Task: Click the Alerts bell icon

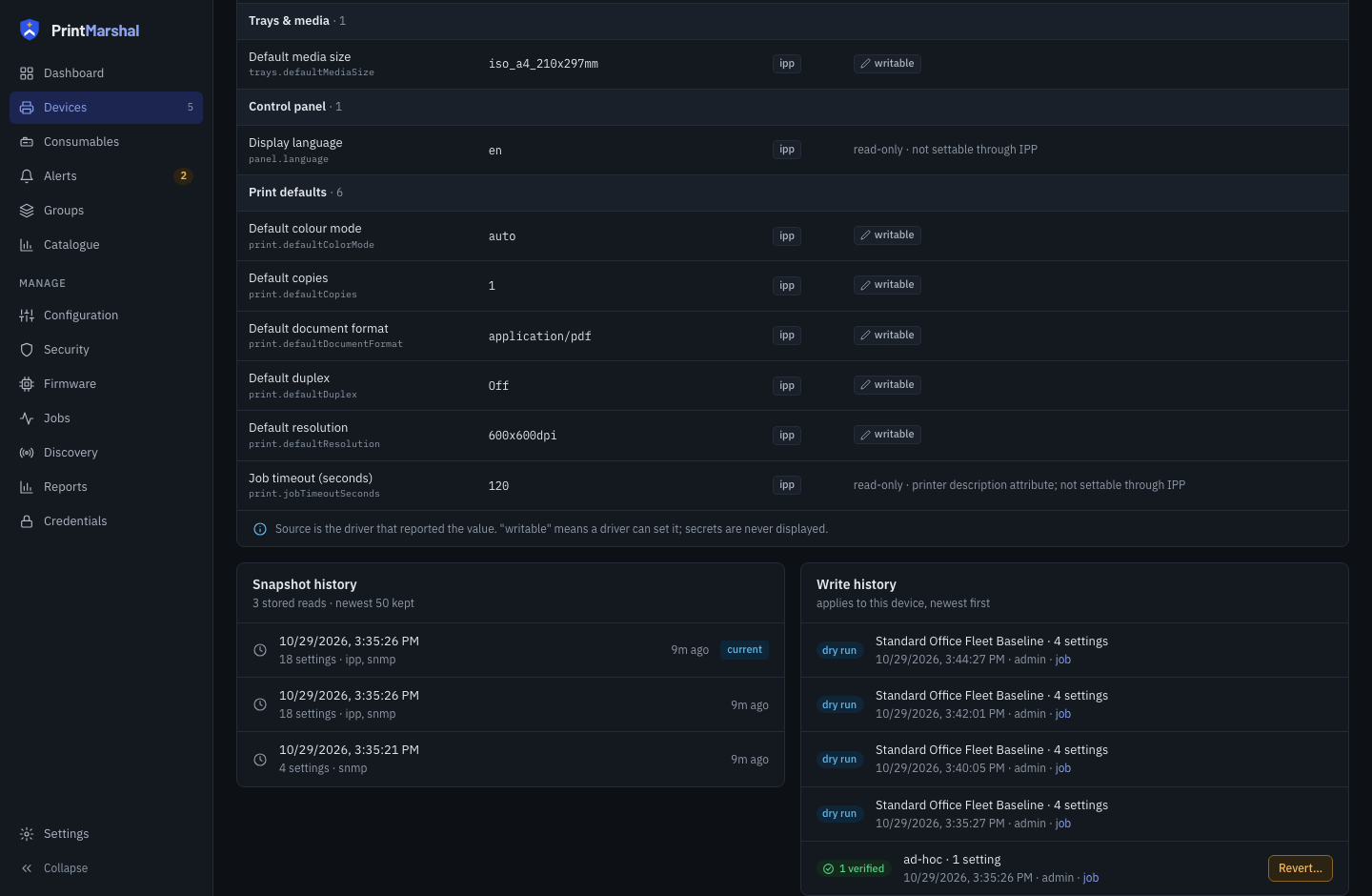Action: (x=27, y=176)
